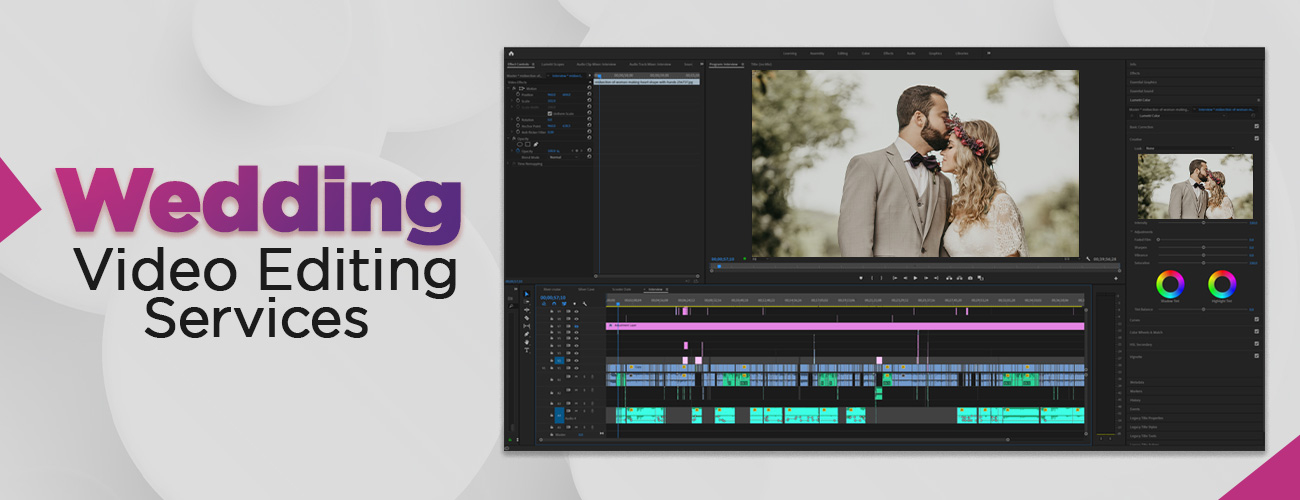Select the Track Select Forward tool
The width and height of the screenshot is (1300, 500).
point(527,302)
